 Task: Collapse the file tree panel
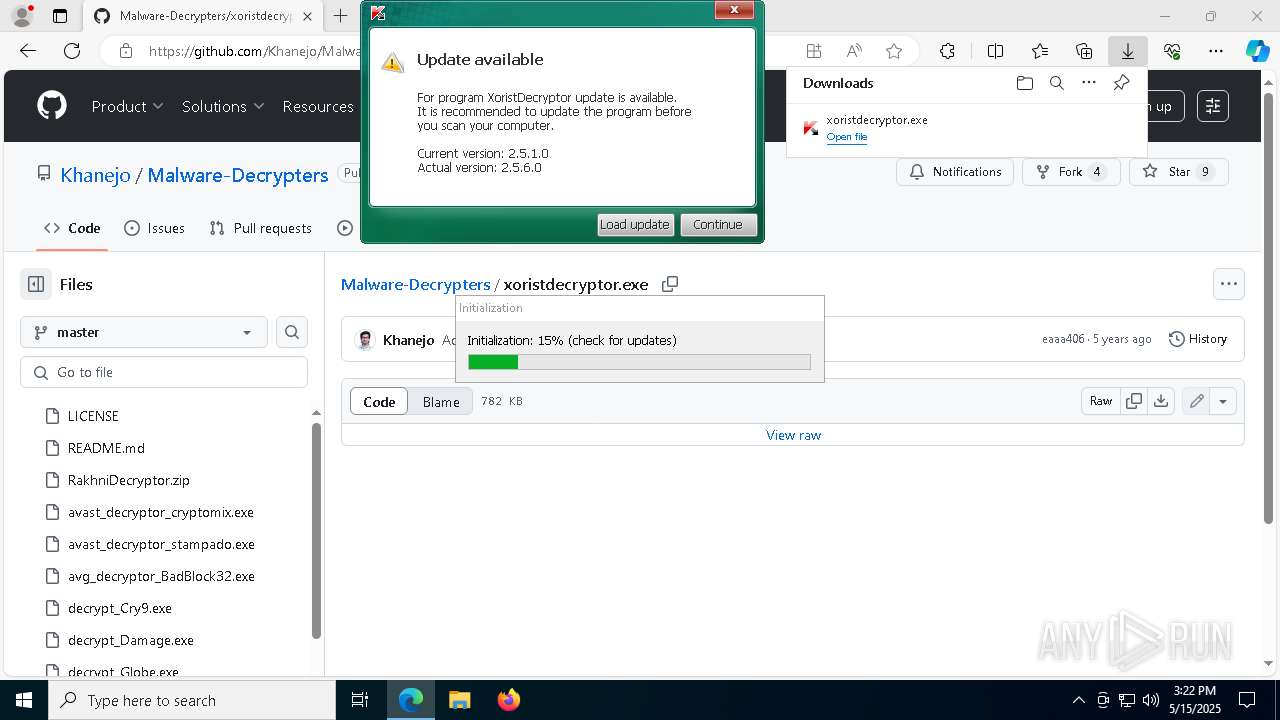(36, 284)
